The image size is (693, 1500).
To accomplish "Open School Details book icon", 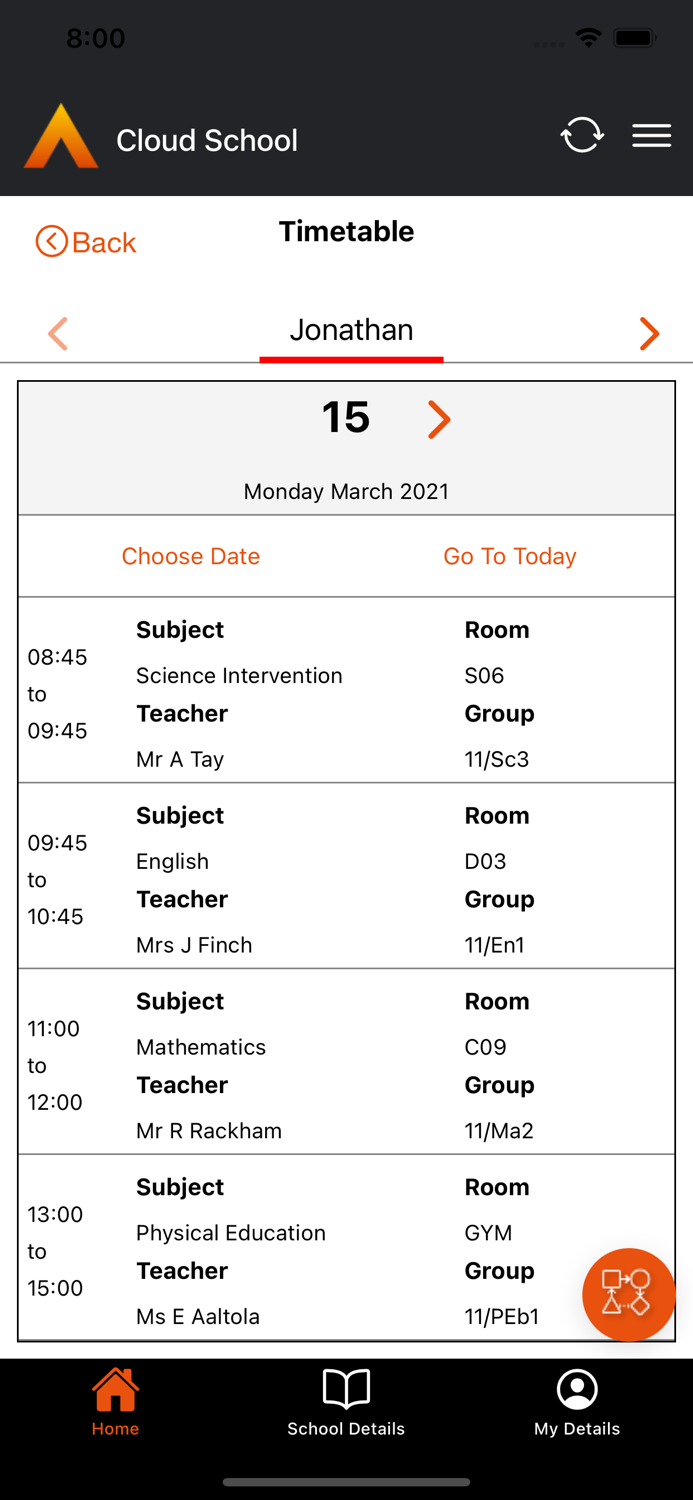I will (346, 1390).
